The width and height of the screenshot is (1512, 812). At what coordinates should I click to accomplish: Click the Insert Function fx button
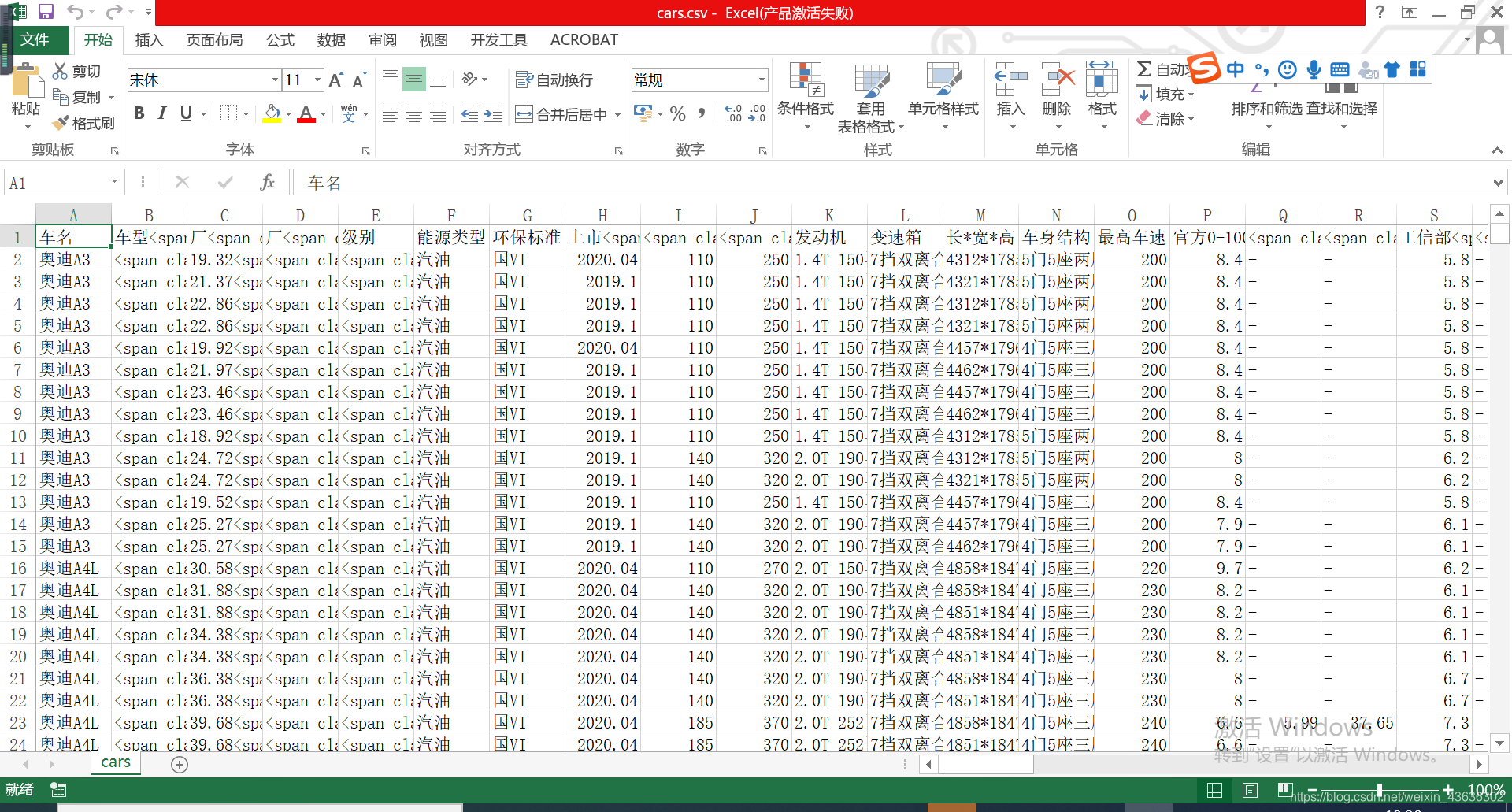267,182
